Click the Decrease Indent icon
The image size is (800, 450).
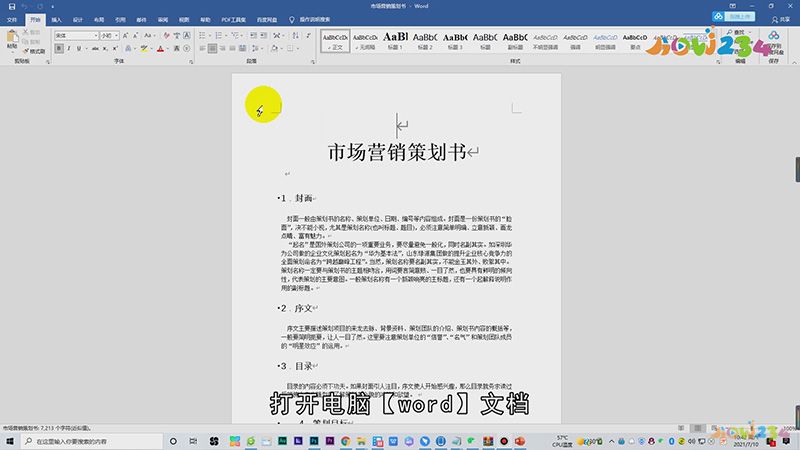[x=253, y=35]
